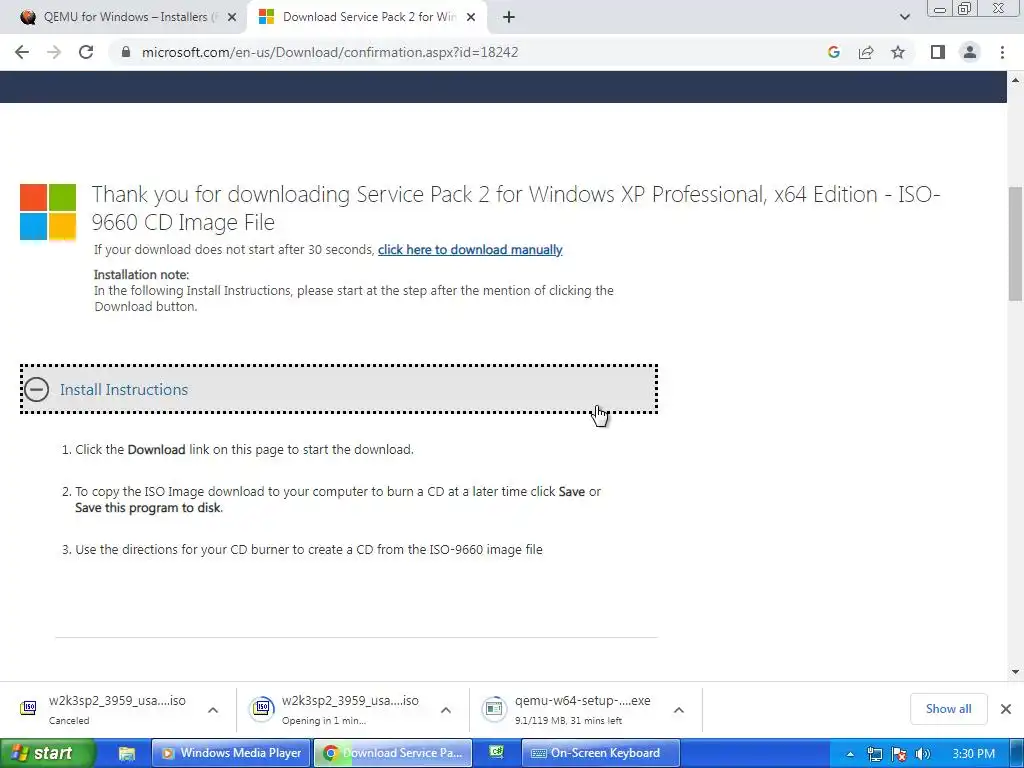Expand options for in-progress iso download
The image size is (1024, 768).
tap(446, 710)
